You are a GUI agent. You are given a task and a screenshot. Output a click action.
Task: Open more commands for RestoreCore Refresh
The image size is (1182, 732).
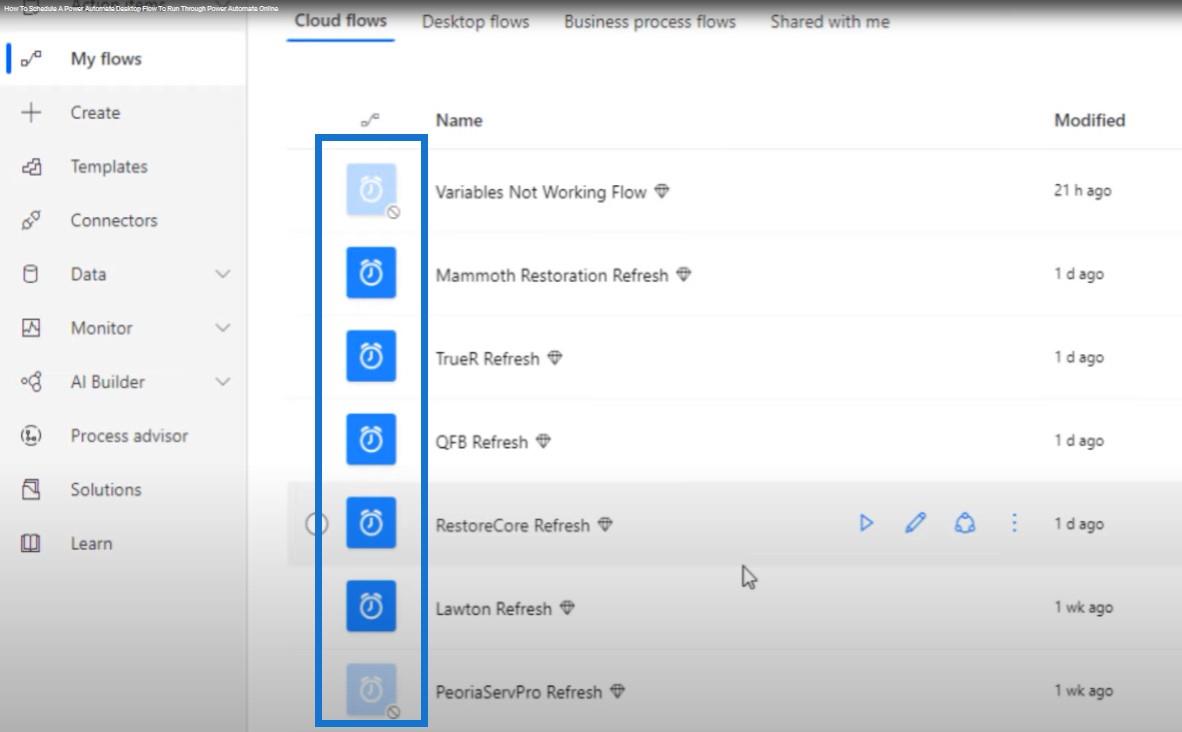[x=1014, y=523]
